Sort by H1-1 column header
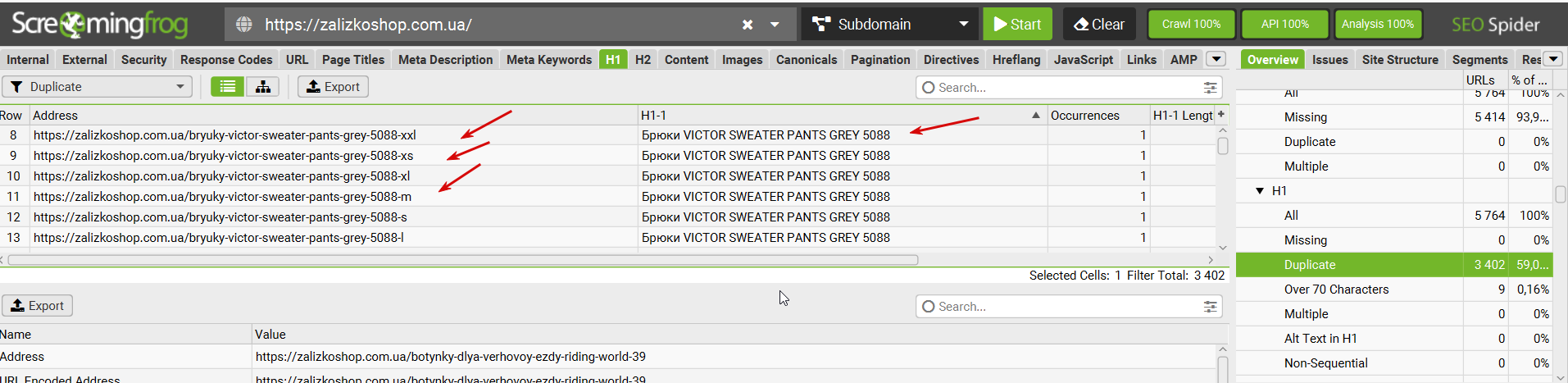Image resolution: width=1568 pixels, height=383 pixels. point(842,116)
